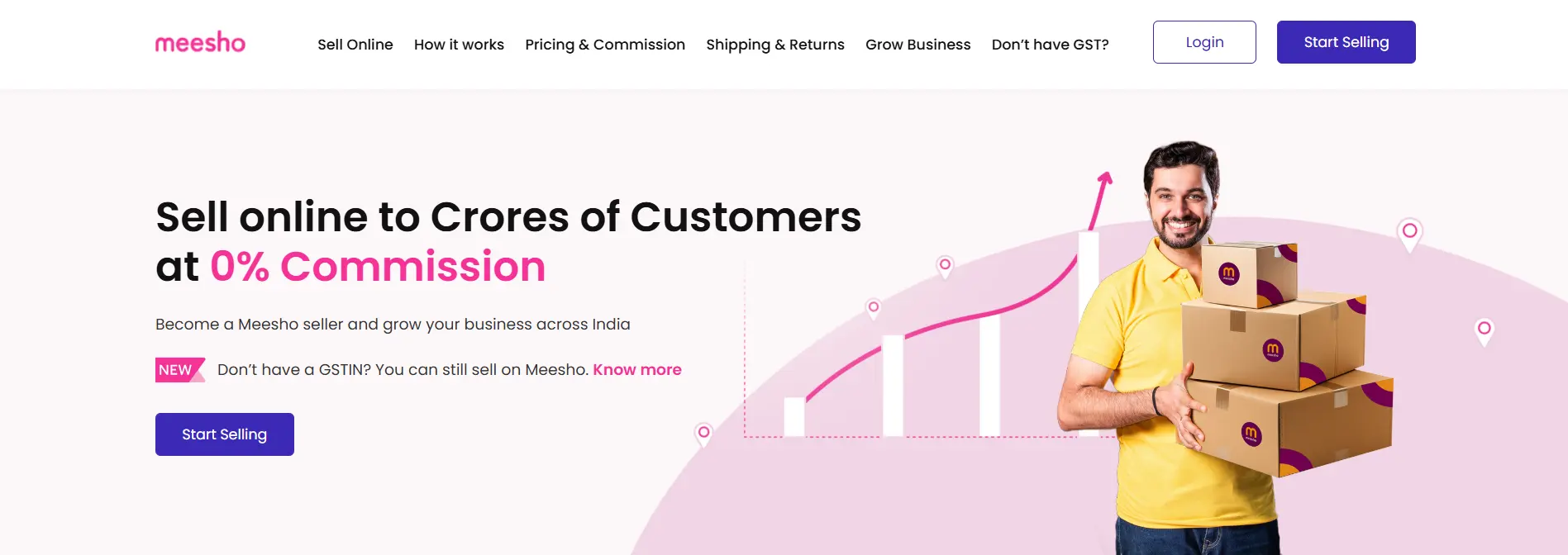Open Shipping & Returns section
The width and height of the screenshot is (1568, 555).
point(775,45)
